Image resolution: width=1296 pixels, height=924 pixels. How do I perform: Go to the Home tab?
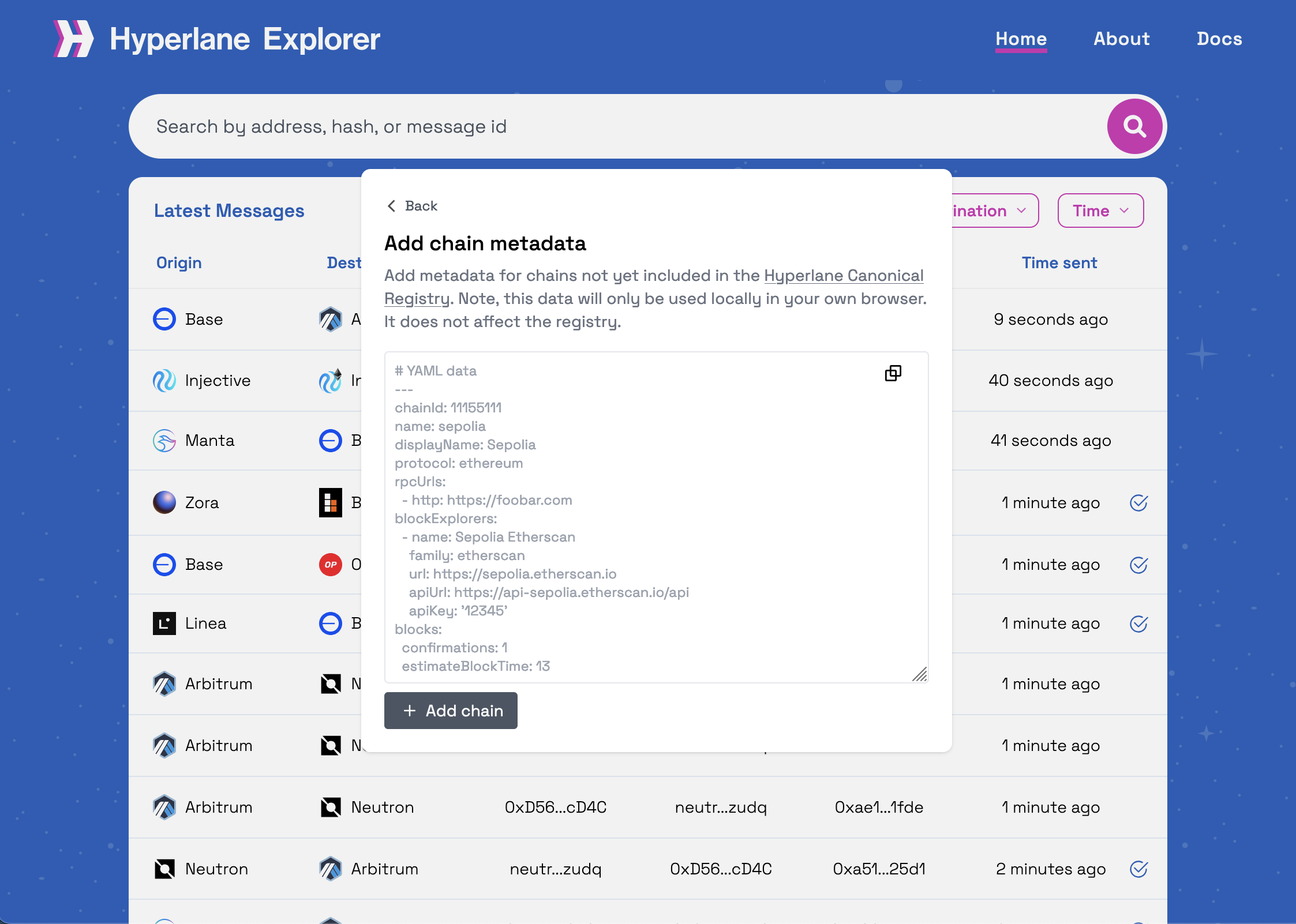(x=1021, y=39)
